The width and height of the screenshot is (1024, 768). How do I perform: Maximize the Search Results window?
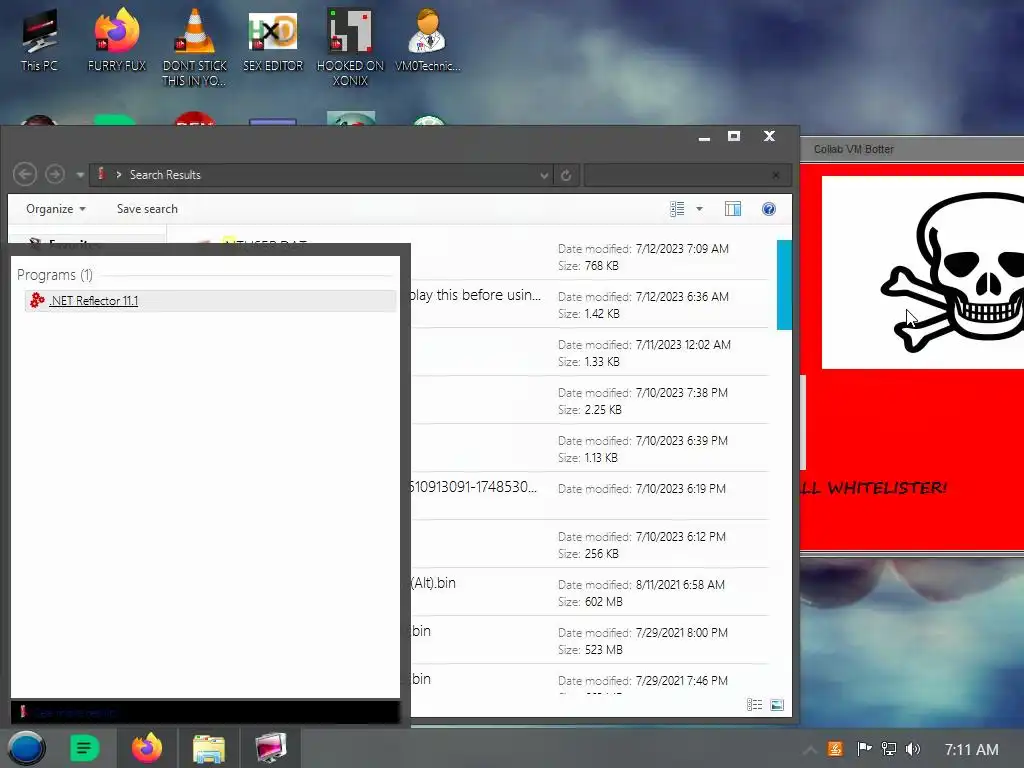point(734,136)
